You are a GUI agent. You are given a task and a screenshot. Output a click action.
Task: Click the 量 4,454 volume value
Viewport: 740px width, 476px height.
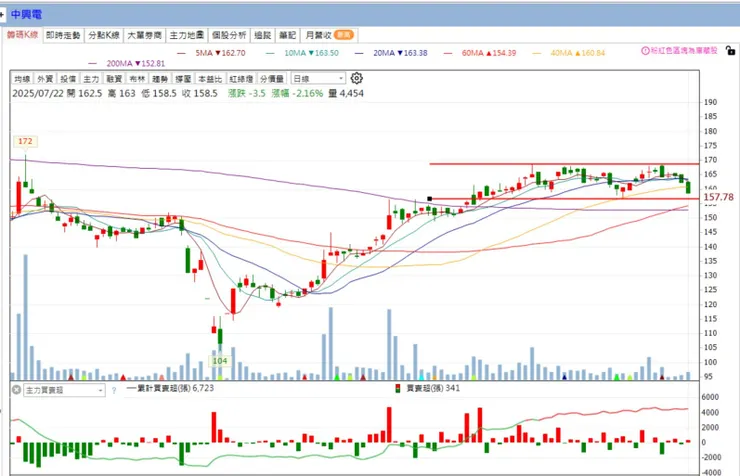pos(346,93)
